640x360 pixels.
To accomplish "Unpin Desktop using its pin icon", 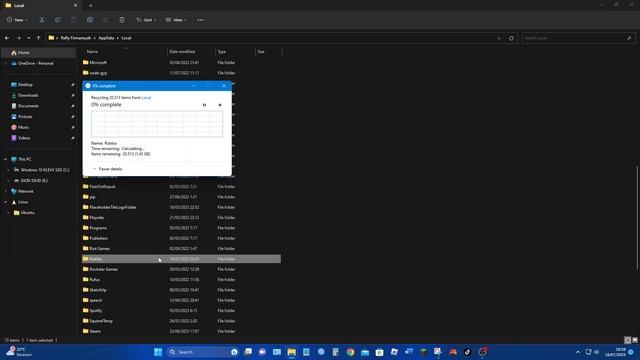I will (73, 84).
